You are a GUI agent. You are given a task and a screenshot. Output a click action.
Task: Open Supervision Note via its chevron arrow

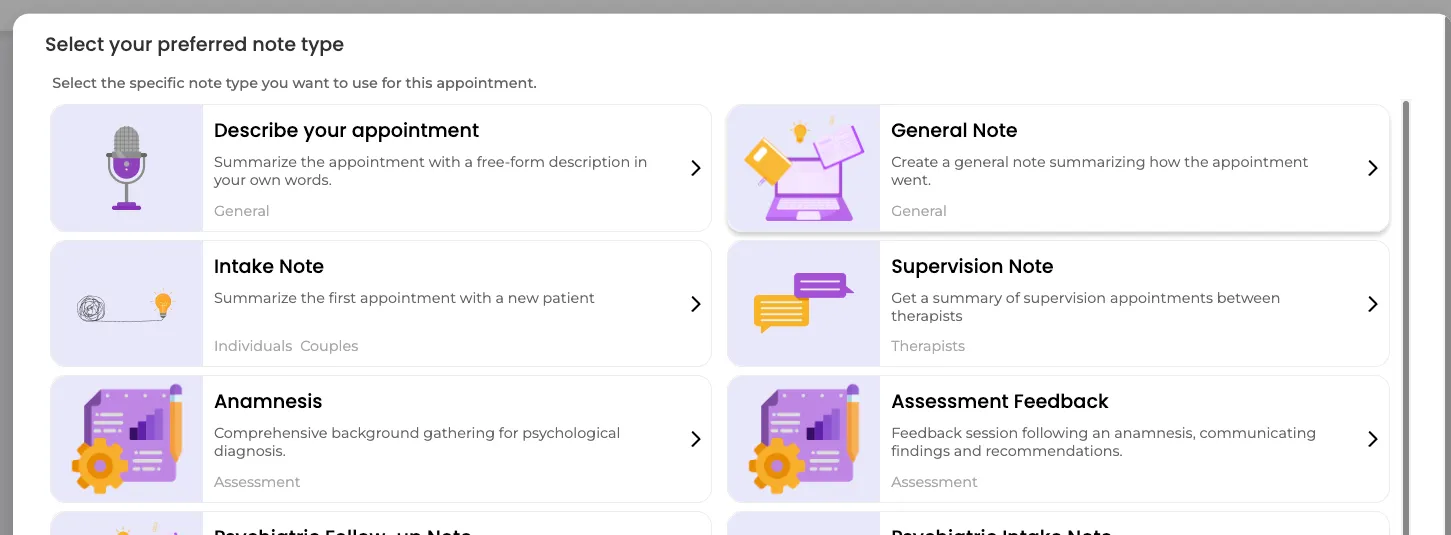[x=1373, y=304]
